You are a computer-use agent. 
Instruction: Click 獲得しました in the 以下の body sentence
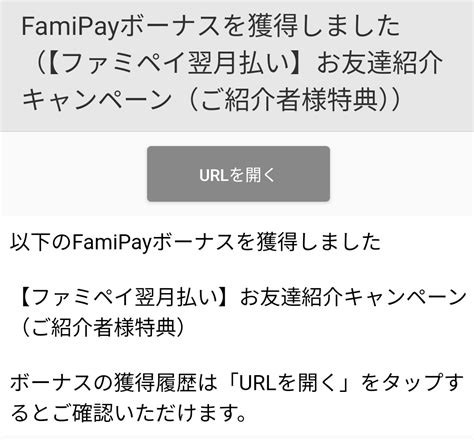(x=318, y=242)
